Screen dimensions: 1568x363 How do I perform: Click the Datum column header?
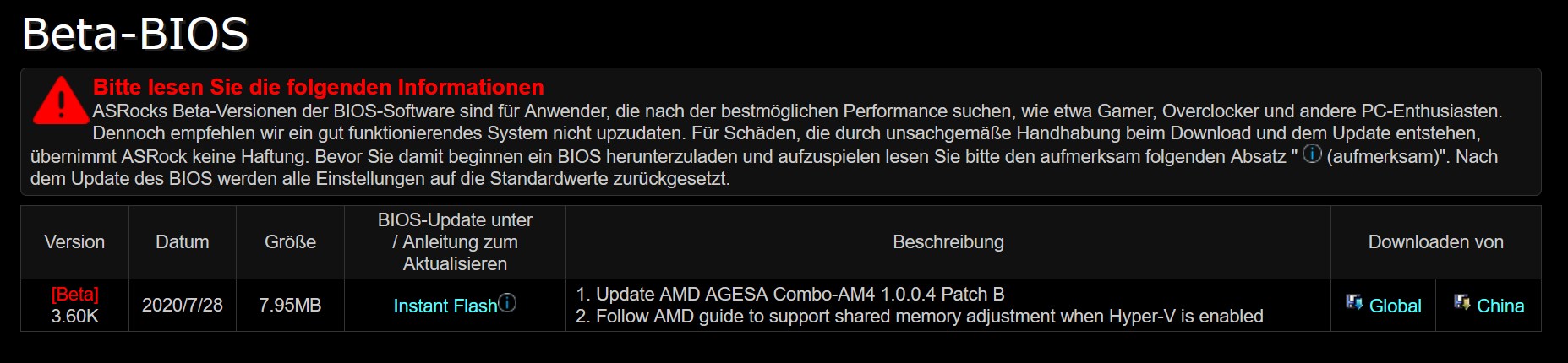(183, 242)
